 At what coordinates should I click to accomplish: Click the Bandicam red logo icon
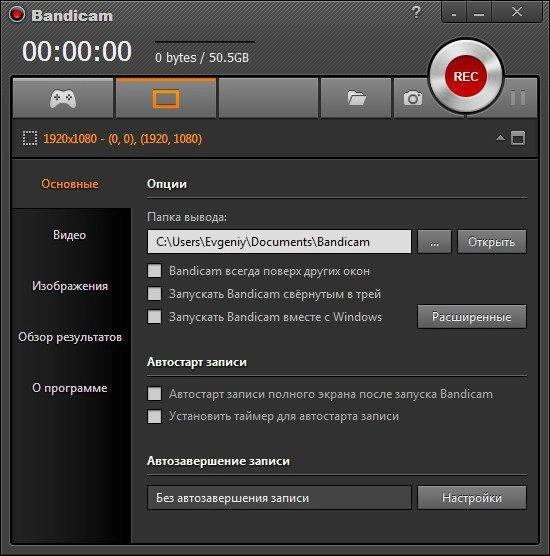17,15
